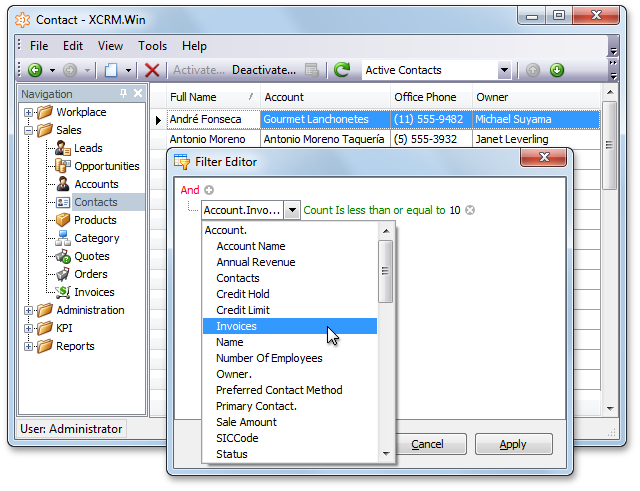Close the Filter Editor dialog

544,157
